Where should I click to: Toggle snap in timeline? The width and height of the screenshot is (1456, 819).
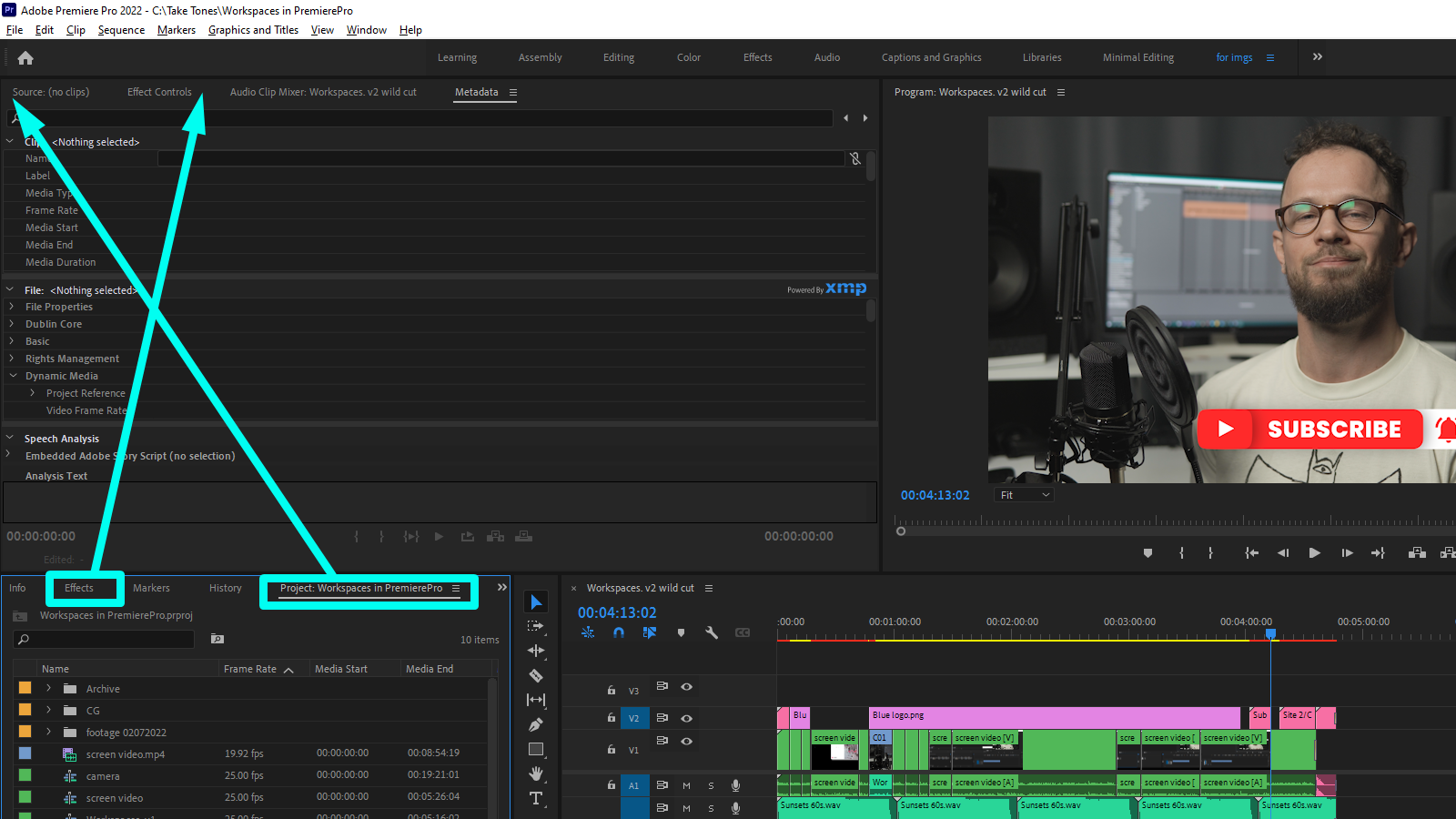[619, 632]
